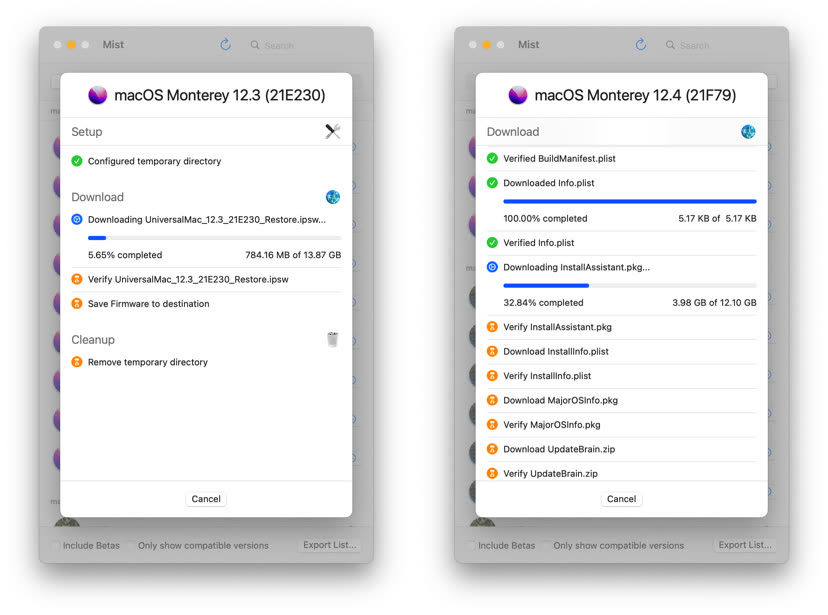Viewport: 828px width, 615px height.
Task: Click the blue status icon beside Downloading InstallAssistant.pkg
Action: (492, 267)
